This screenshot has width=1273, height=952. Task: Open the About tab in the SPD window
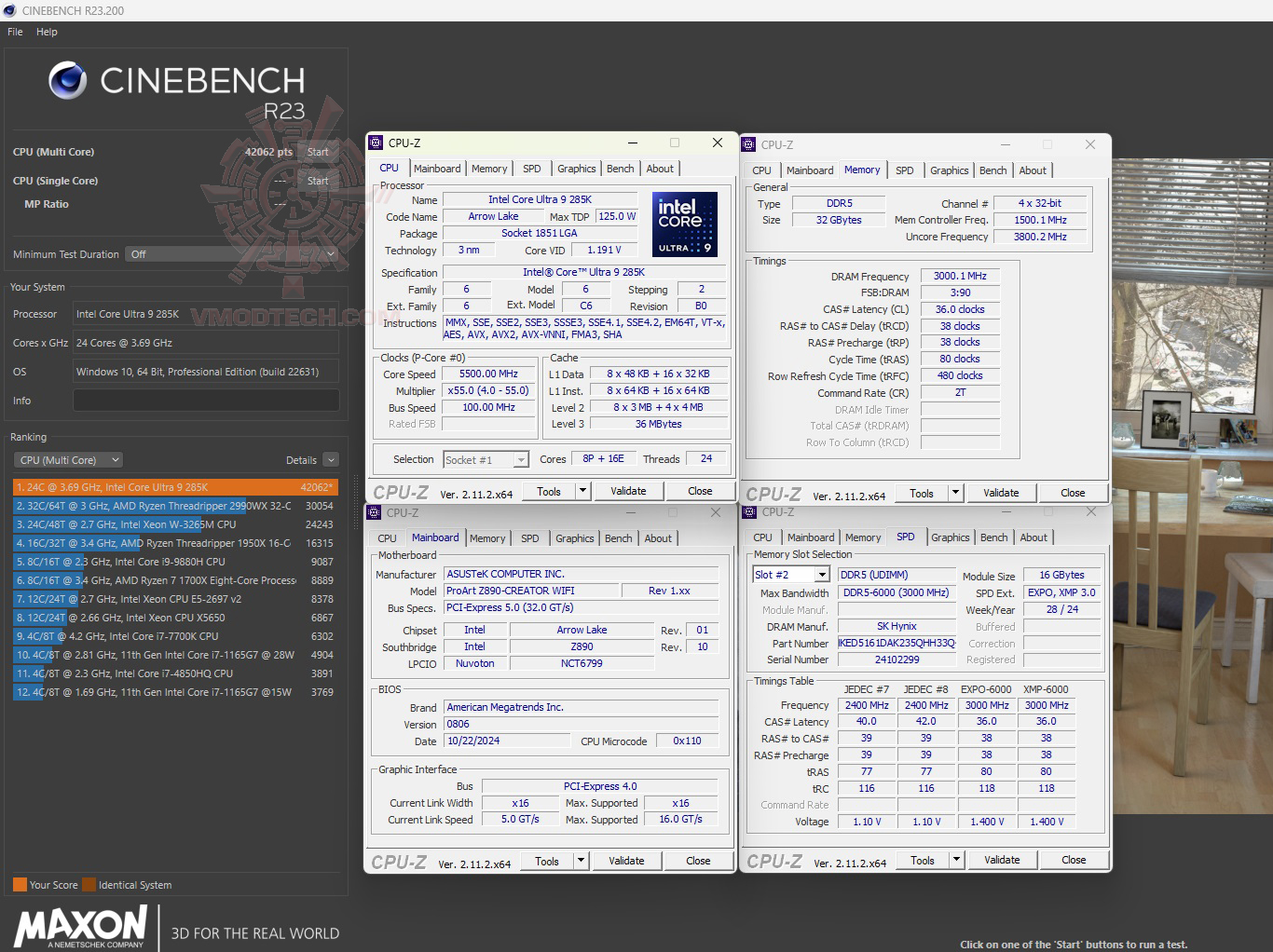pyautogui.click(x=1033, y=537)
